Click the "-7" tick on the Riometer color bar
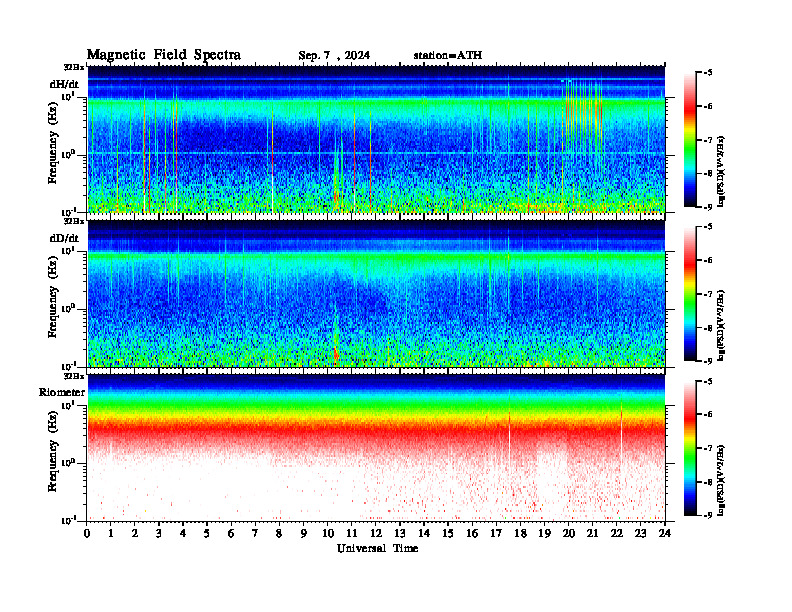 [708, 448]
